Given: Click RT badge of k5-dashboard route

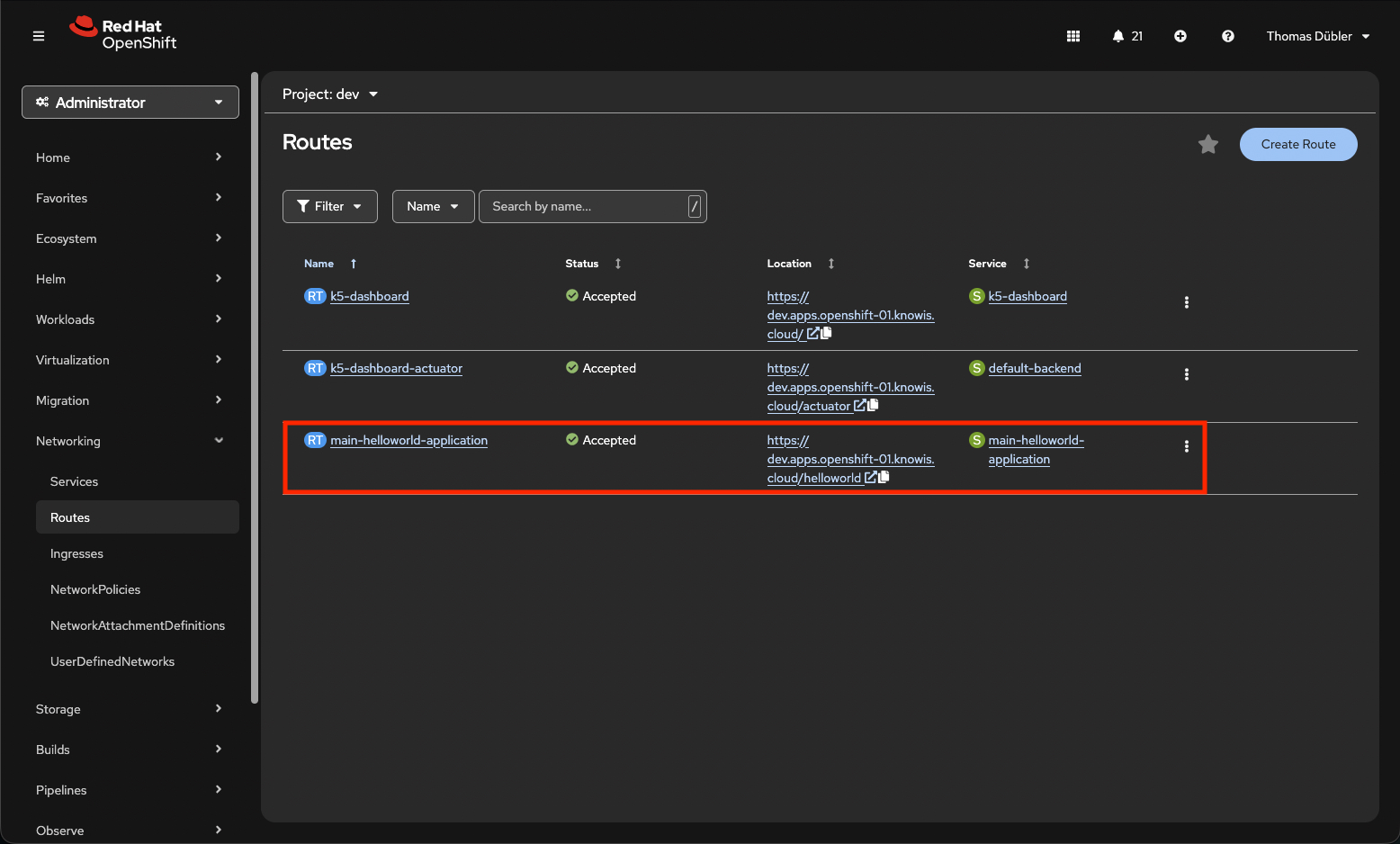Looking at the screenshot, I should (315, 296).
